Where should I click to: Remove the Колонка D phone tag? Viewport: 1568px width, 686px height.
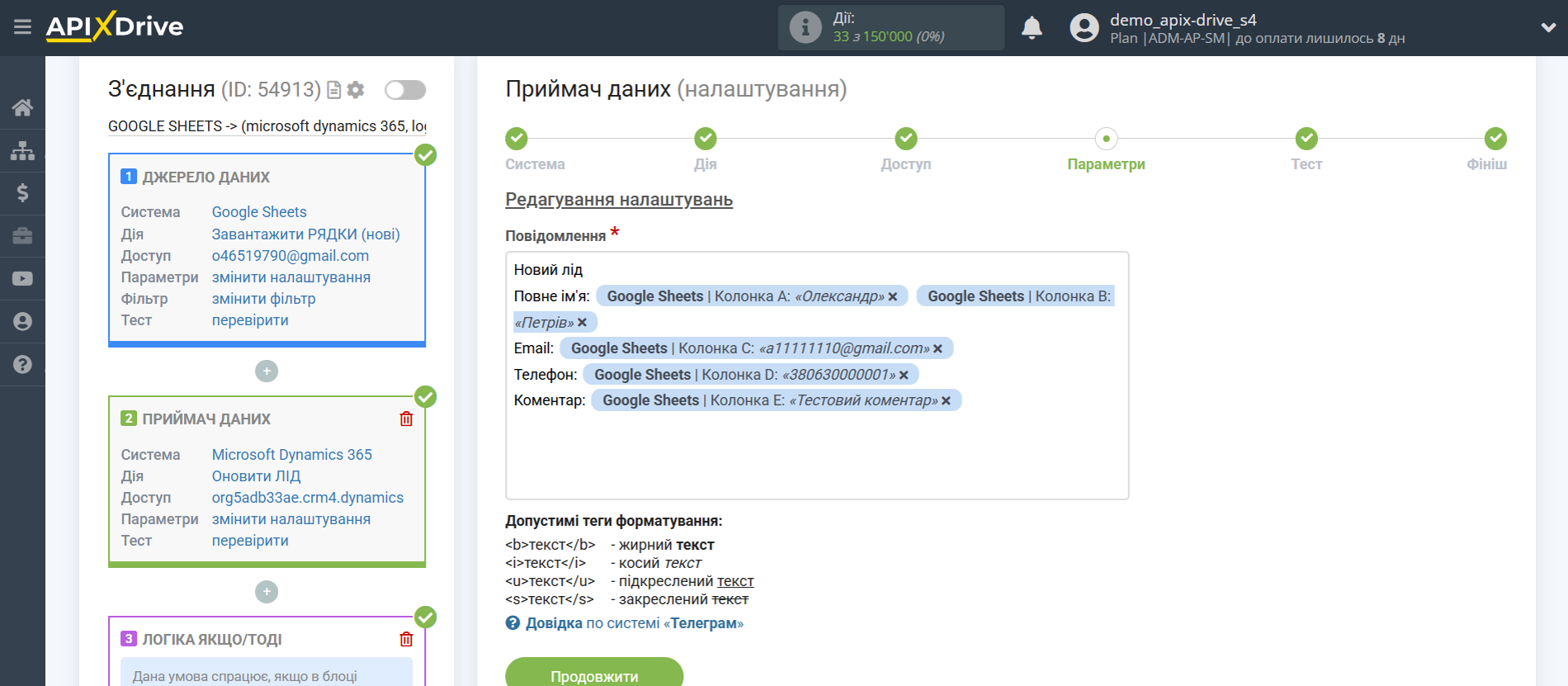pyautogui.click(x=904, y=375)
